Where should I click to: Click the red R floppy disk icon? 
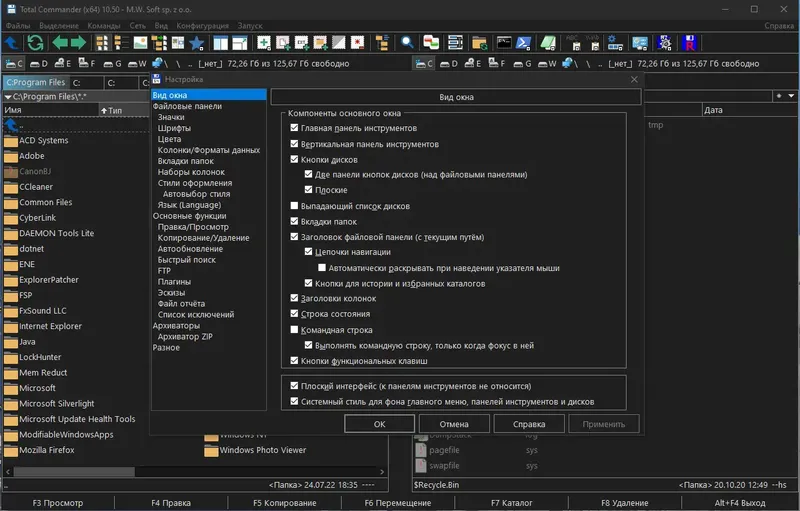pos(689,43)
